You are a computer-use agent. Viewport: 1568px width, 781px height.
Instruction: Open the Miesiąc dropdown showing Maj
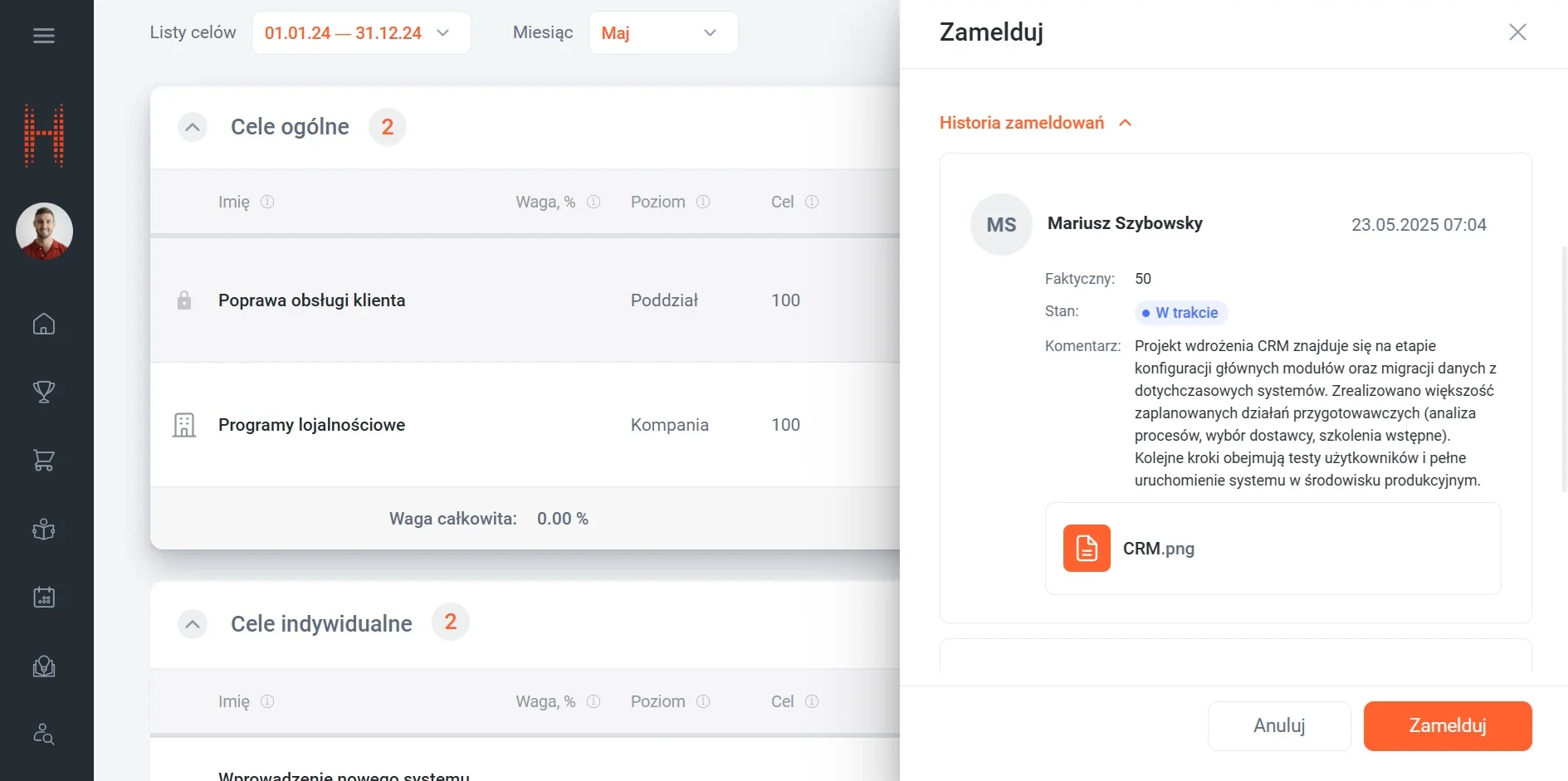[x=662, y=33]
